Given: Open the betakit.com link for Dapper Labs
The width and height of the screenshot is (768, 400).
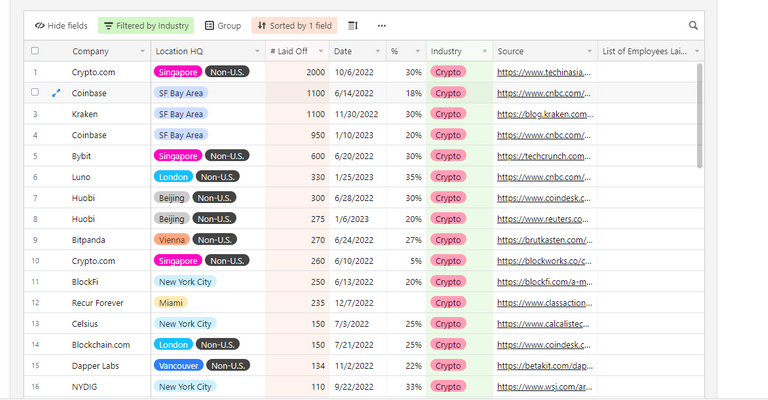Looking at the screenshot, I should 545,366.
